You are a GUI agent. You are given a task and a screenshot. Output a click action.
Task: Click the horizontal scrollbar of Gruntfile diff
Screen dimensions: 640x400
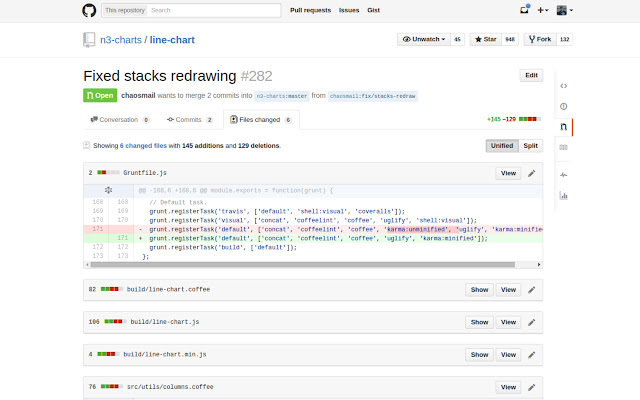(x=303, y=264)
